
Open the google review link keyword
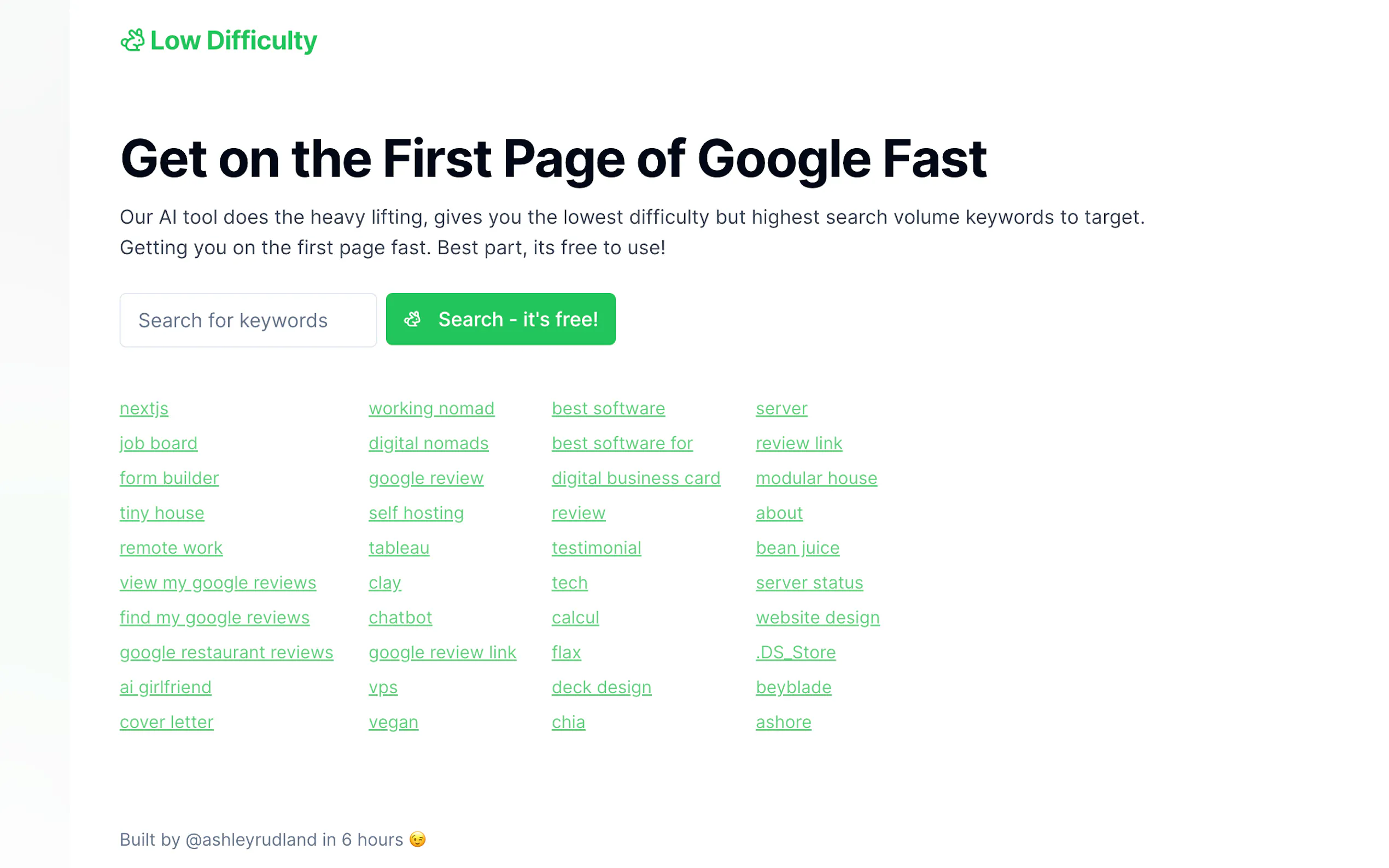[442, 652]
